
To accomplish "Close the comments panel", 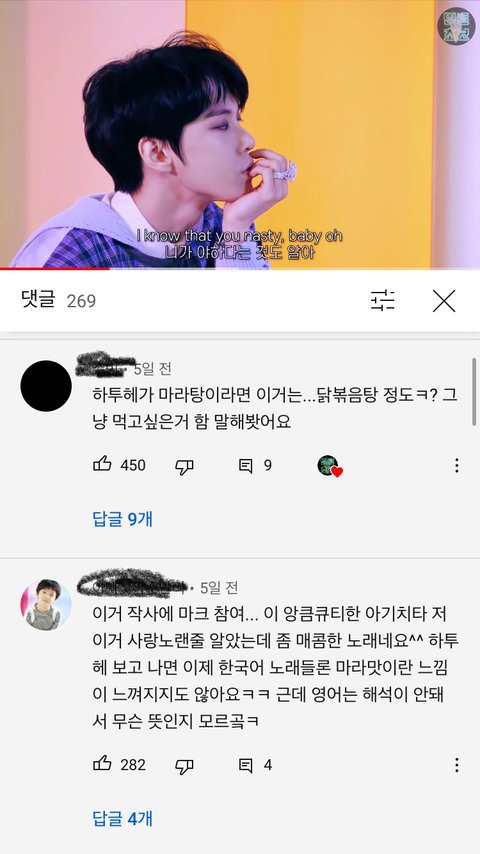I will 444,301.
